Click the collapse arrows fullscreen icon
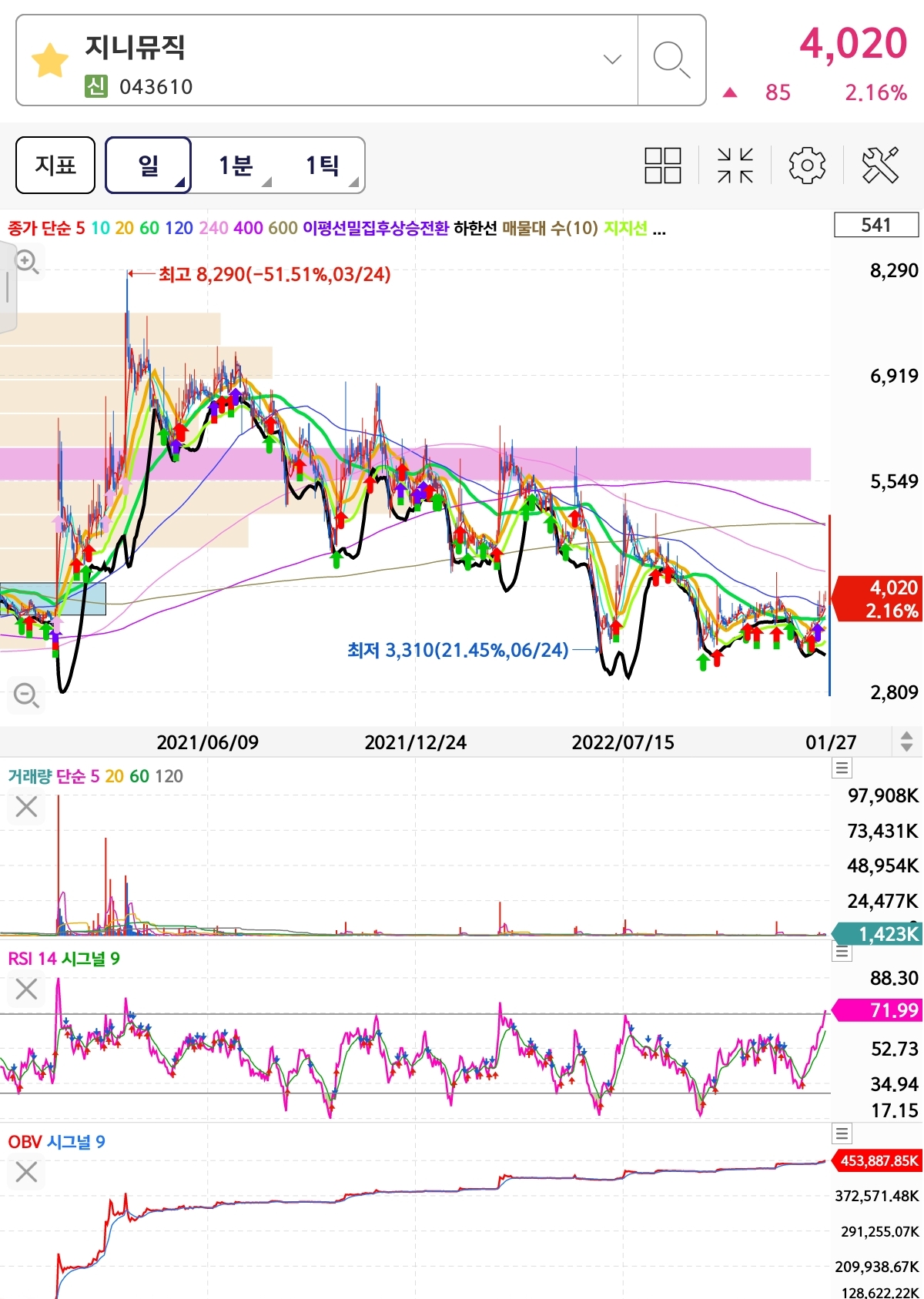The image size is (924, 1299). point(735,166)
